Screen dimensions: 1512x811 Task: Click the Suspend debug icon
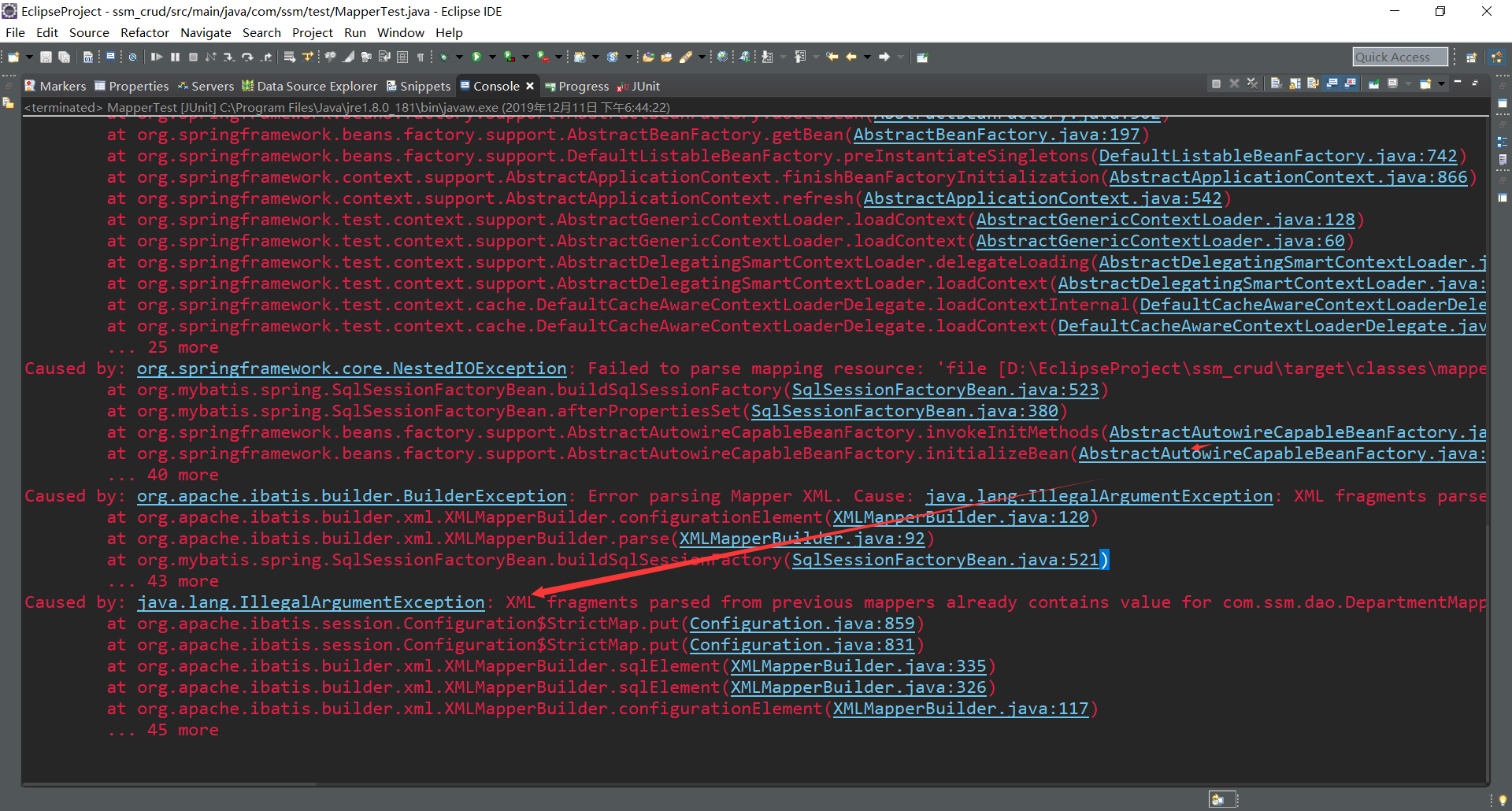[x=175, y=57]
